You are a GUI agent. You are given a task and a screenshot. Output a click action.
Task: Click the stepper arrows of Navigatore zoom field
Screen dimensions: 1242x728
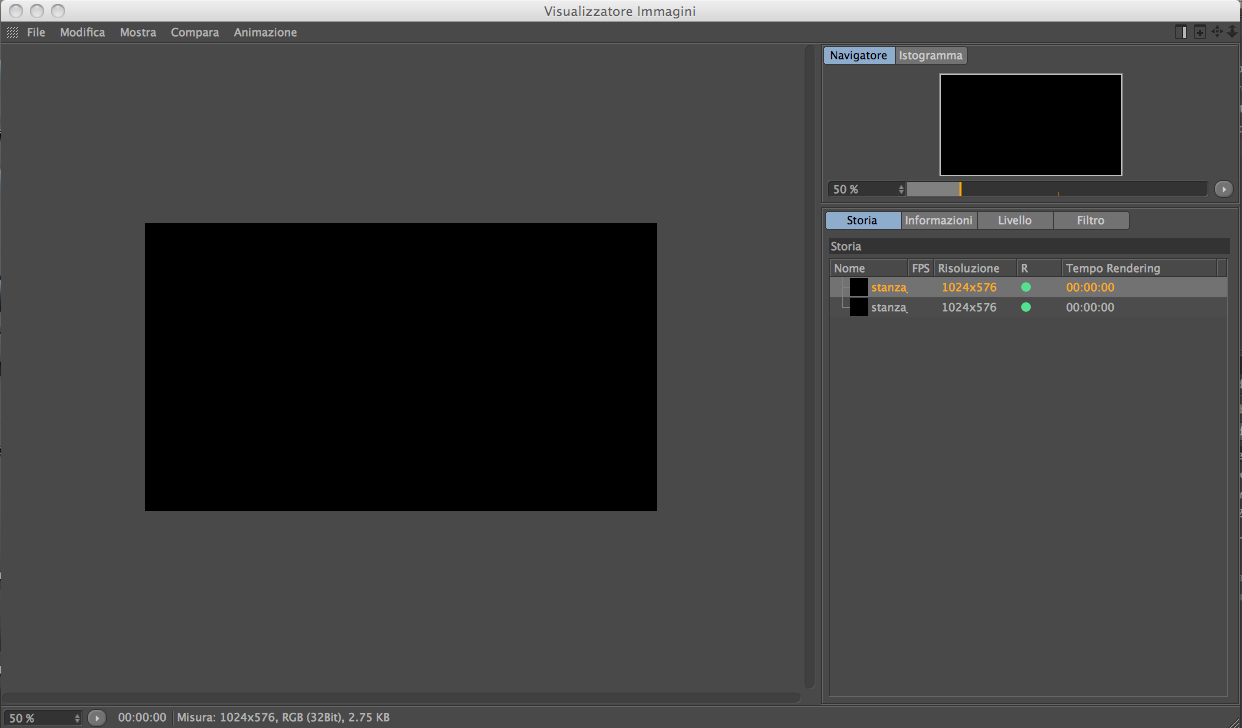901,189
